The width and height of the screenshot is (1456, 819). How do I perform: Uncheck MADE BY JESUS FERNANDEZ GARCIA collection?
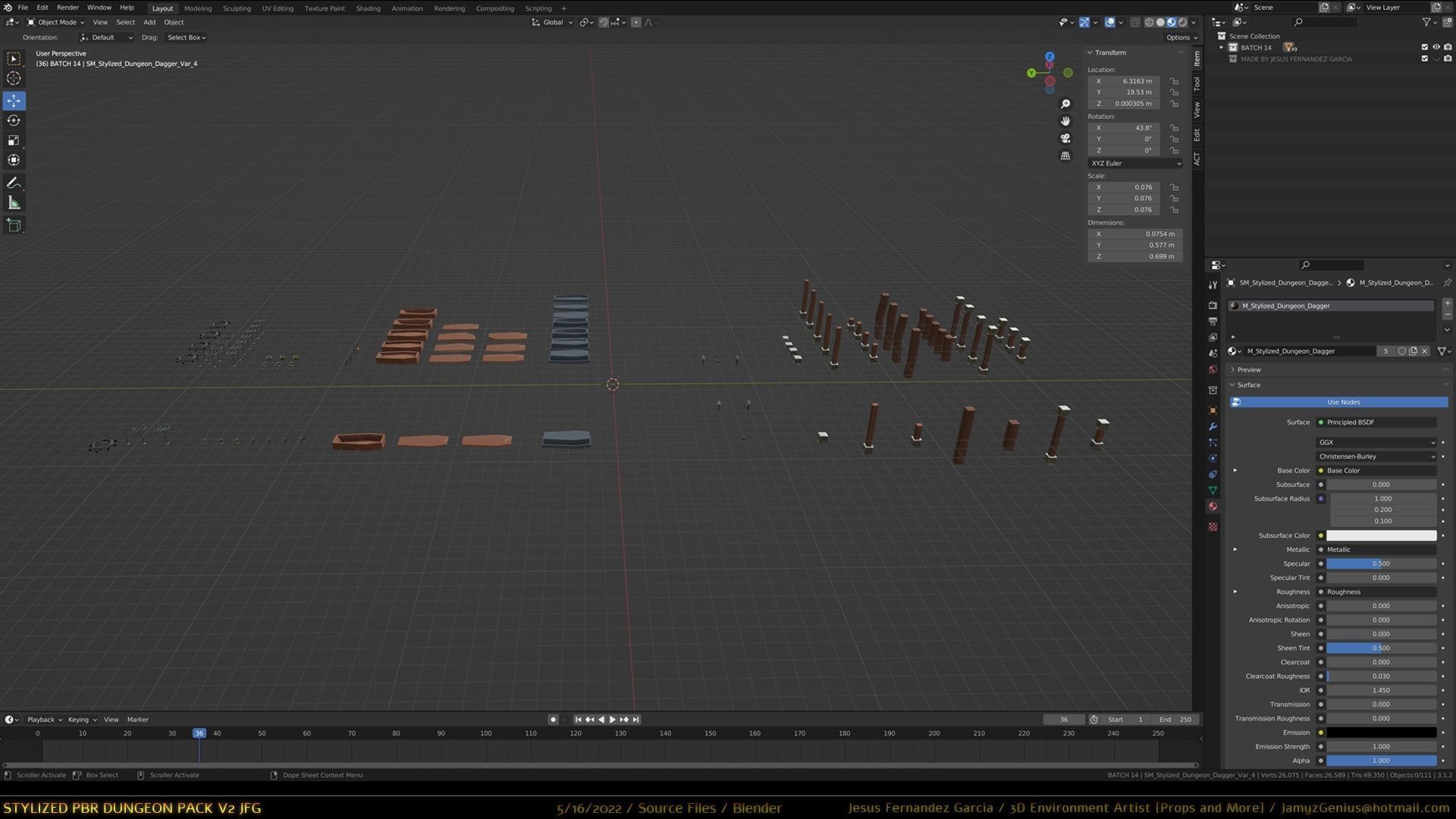1424,58
